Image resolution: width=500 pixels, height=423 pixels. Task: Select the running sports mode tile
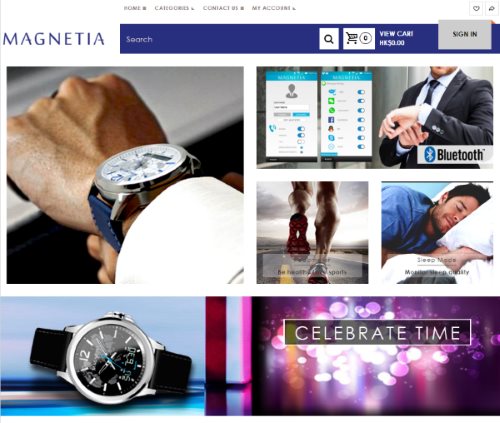312,232
